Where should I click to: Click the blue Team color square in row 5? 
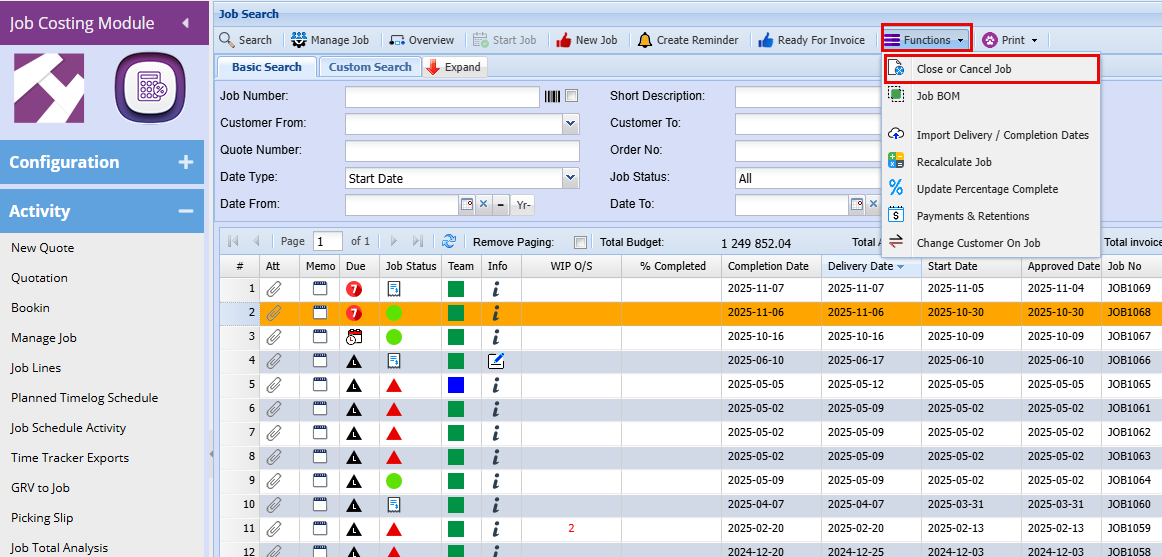point(456,384)
